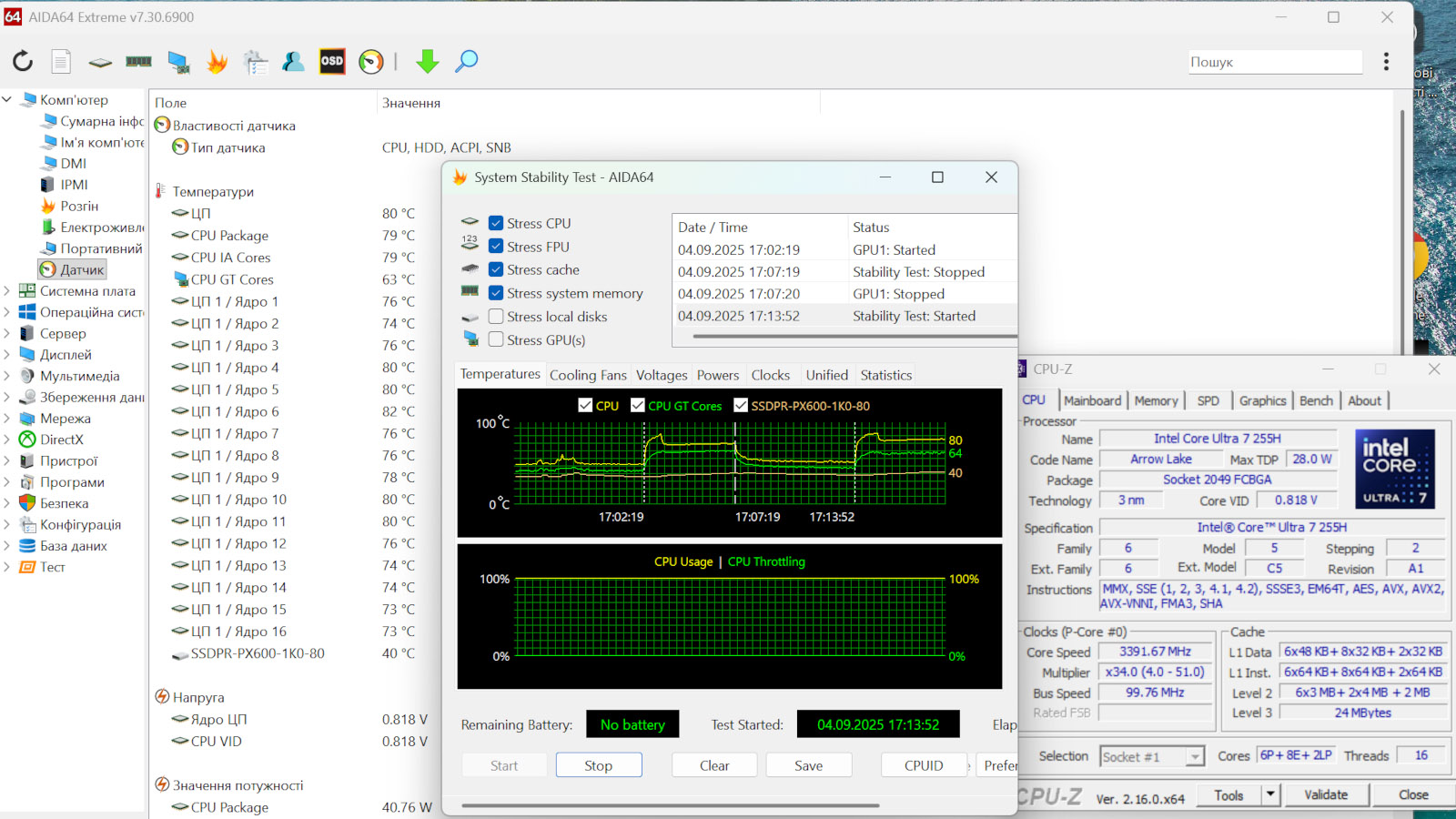
Task: Open the Clocks tab
Action: pos(771,375)
